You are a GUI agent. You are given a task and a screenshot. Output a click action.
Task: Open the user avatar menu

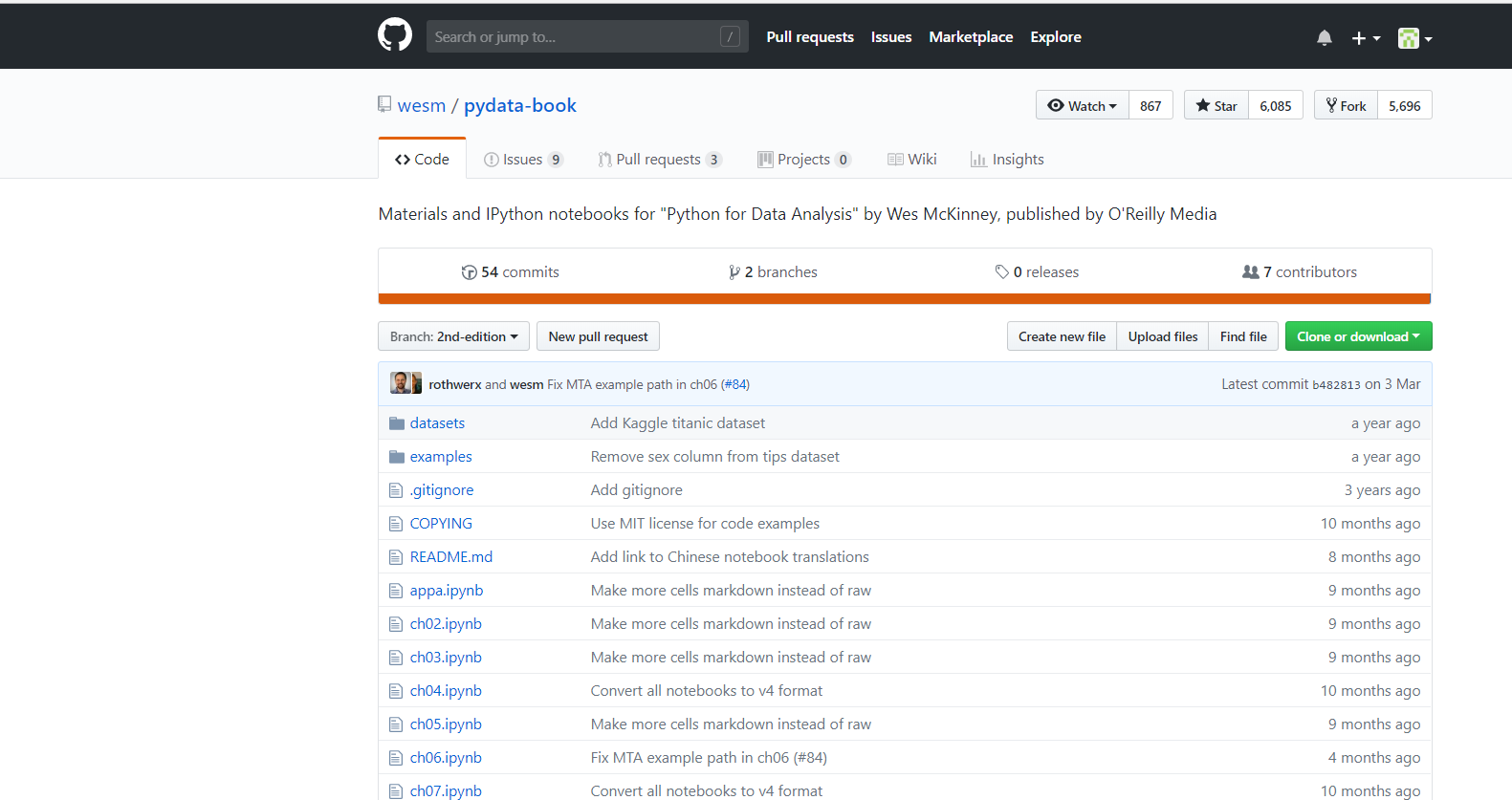click(x=1414, y=38)
